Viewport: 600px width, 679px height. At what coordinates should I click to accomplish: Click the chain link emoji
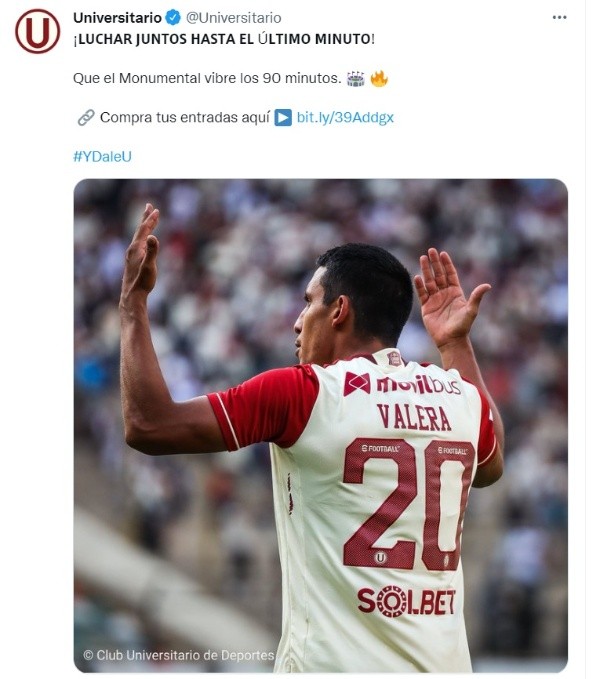pos(86,117)
